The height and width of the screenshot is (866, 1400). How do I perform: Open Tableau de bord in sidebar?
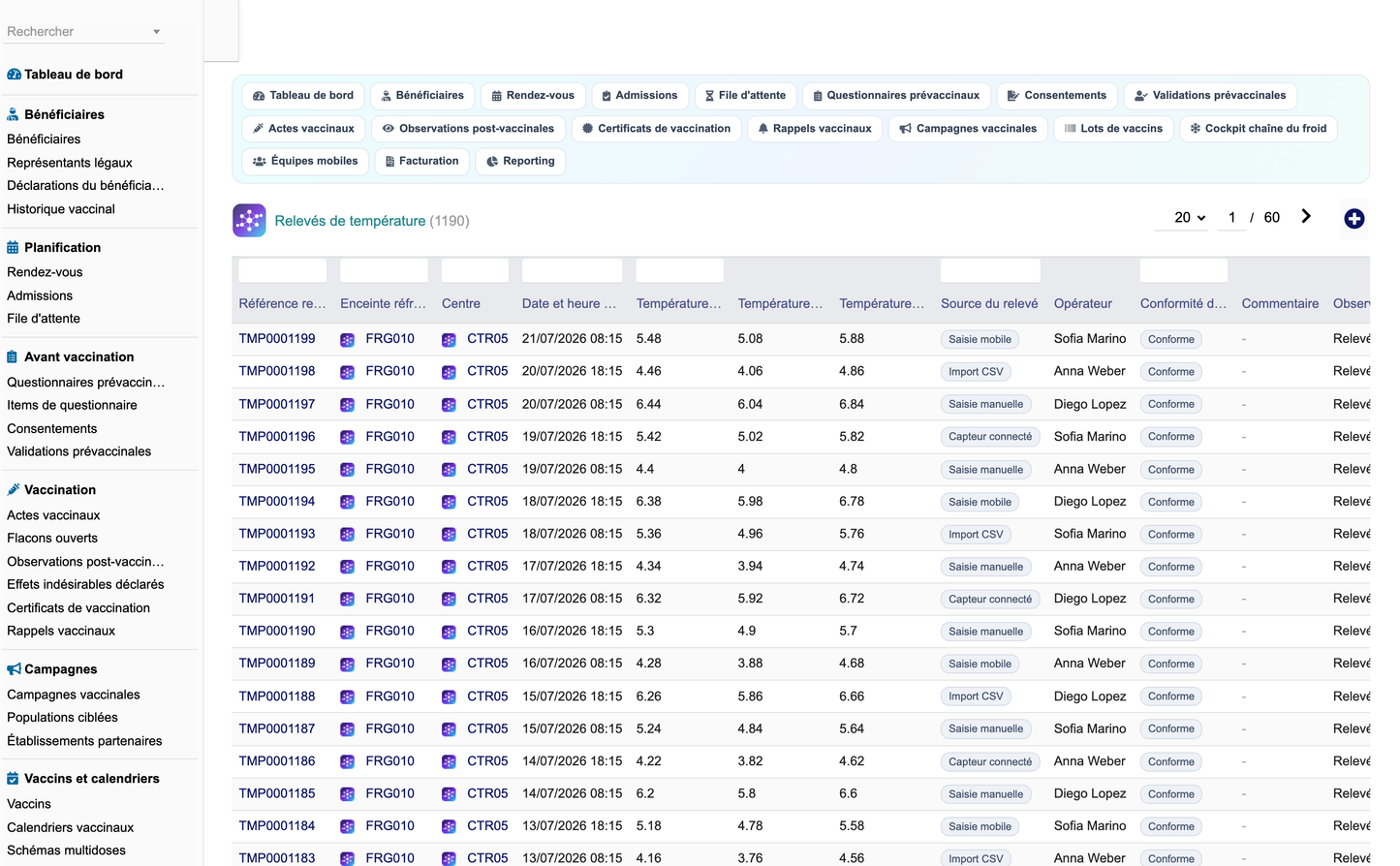74,75
